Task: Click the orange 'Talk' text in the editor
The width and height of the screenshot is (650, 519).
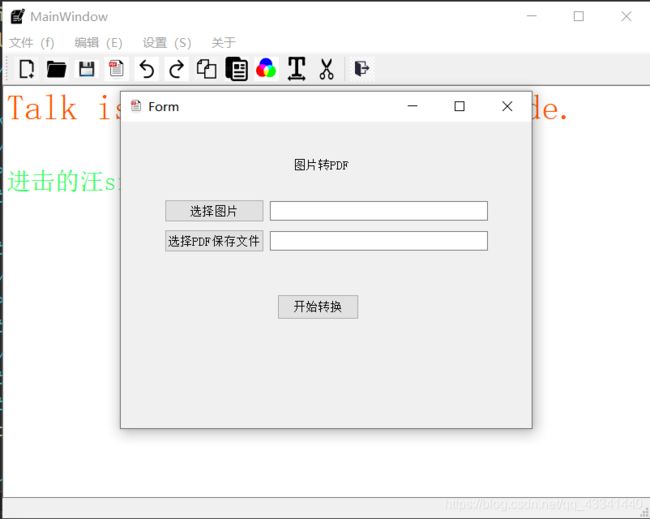Action: [42, 108]
